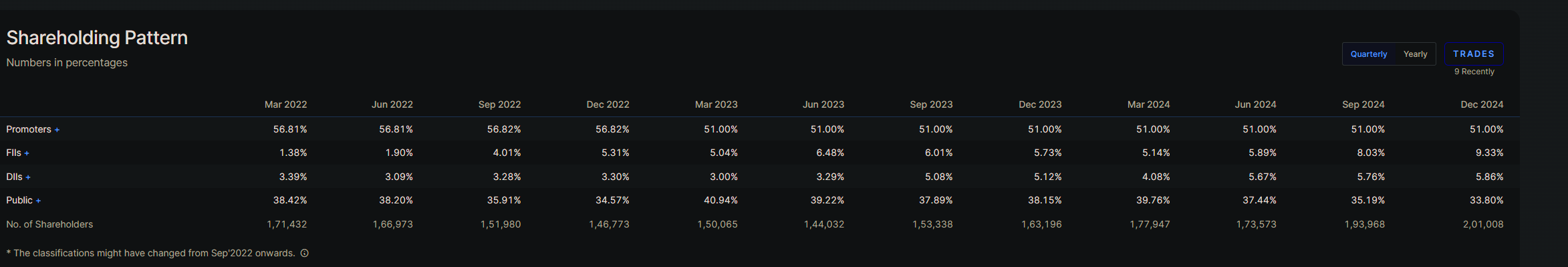Expand the FIIs row plus icon
1568x267 pixels.
[27, 153]
